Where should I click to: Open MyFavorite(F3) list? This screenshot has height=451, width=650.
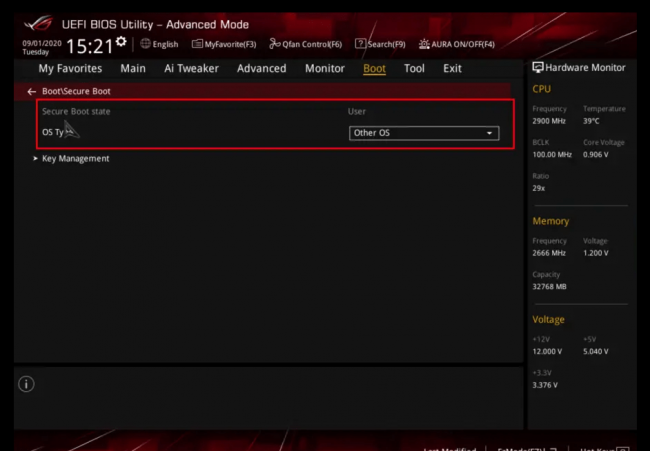pyautogui.click(x=224, y=44)
